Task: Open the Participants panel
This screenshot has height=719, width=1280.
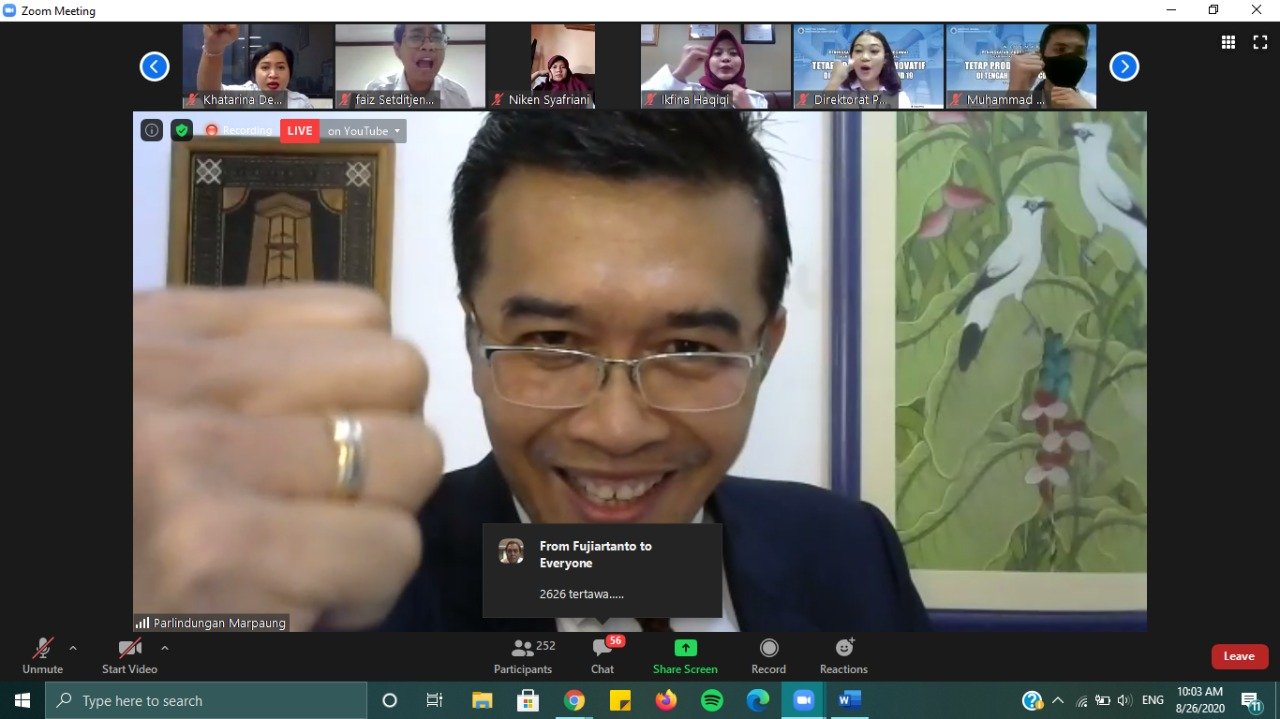Action: 522,656
